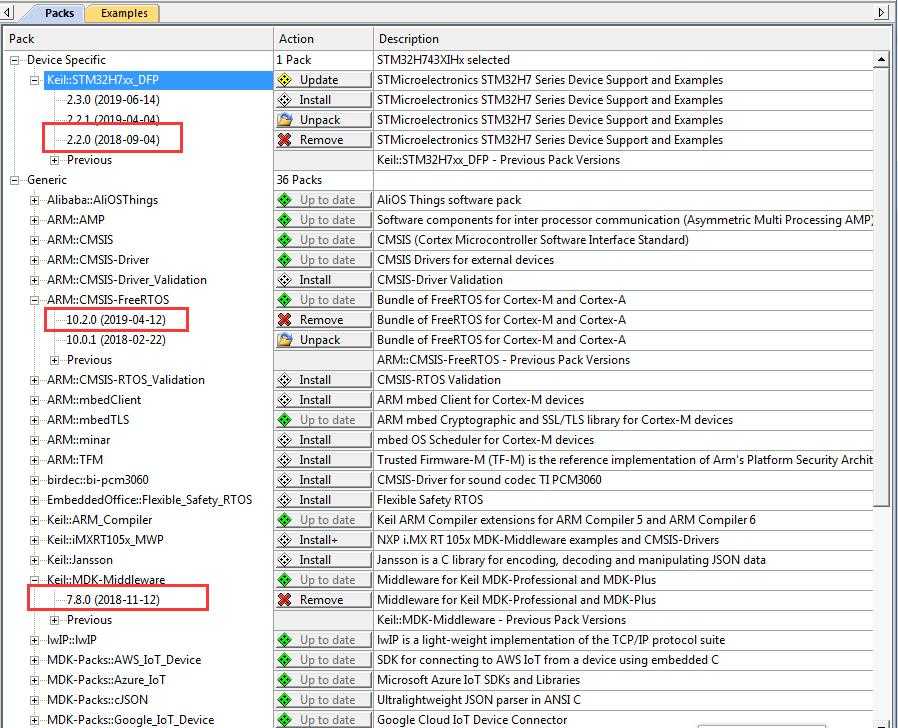Click install icon for birdec::bi-pcm3060
The image size is (898, 728).
coord(285,480)
